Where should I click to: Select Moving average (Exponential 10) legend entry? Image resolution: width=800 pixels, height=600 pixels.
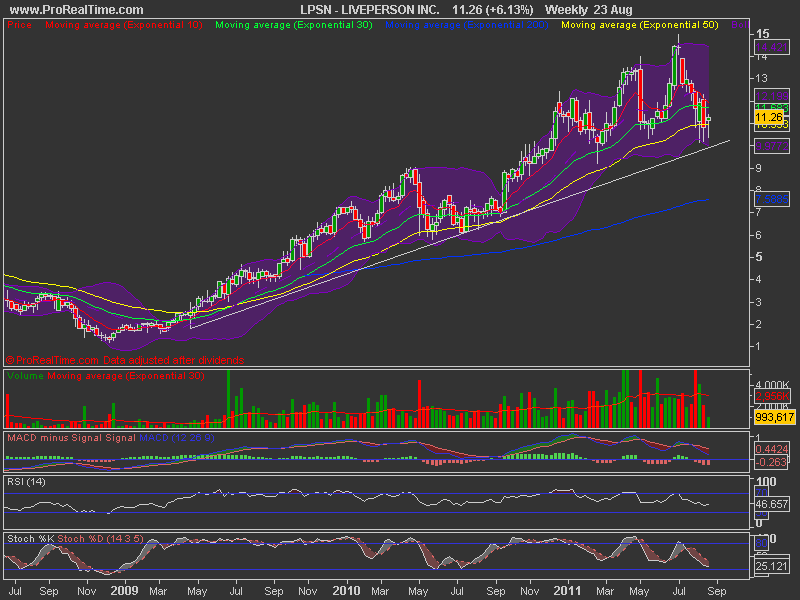pos(123,24)
